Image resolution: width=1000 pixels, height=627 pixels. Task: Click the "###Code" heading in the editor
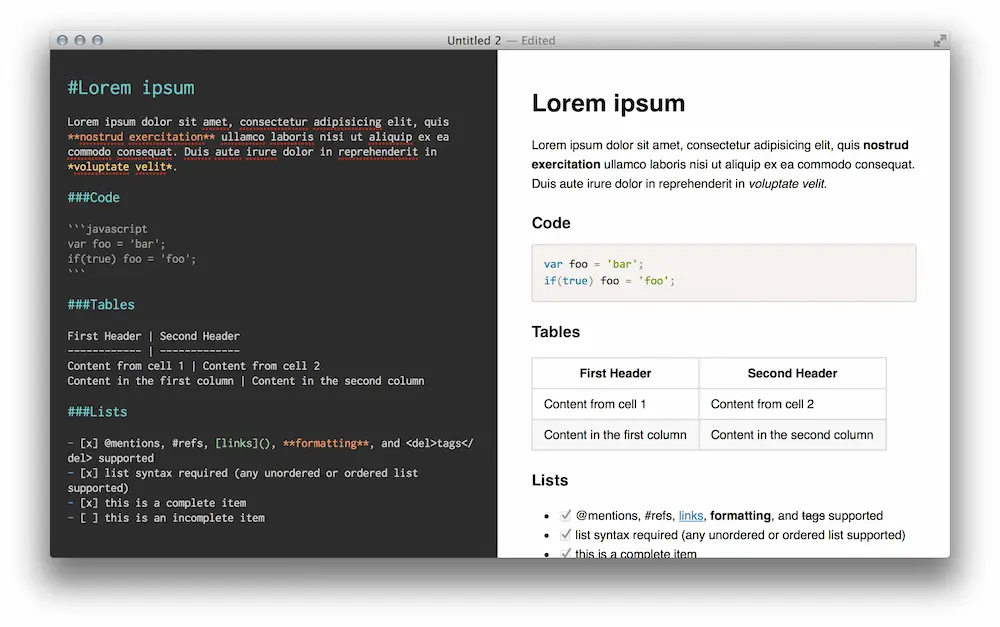(x=94, y=198)
